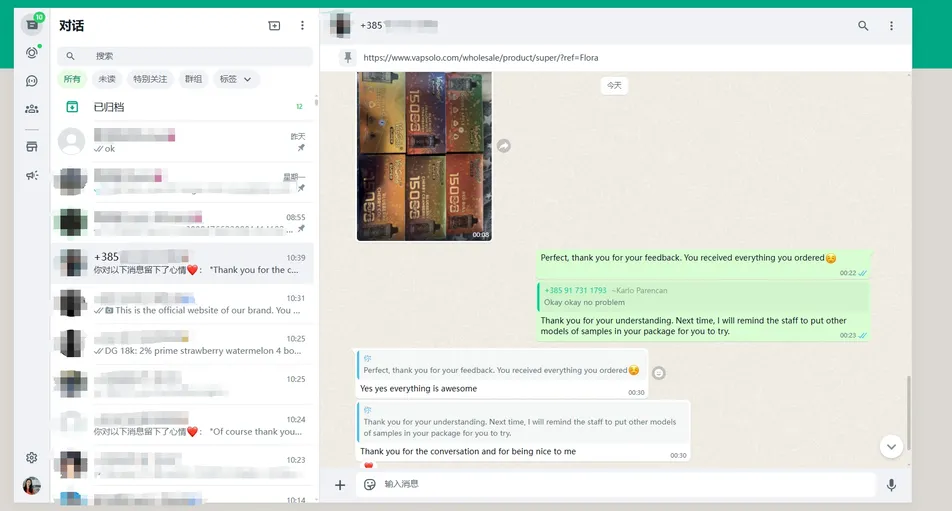
Task: Click the search box labeled 搜索
Action: coord(185,56)
